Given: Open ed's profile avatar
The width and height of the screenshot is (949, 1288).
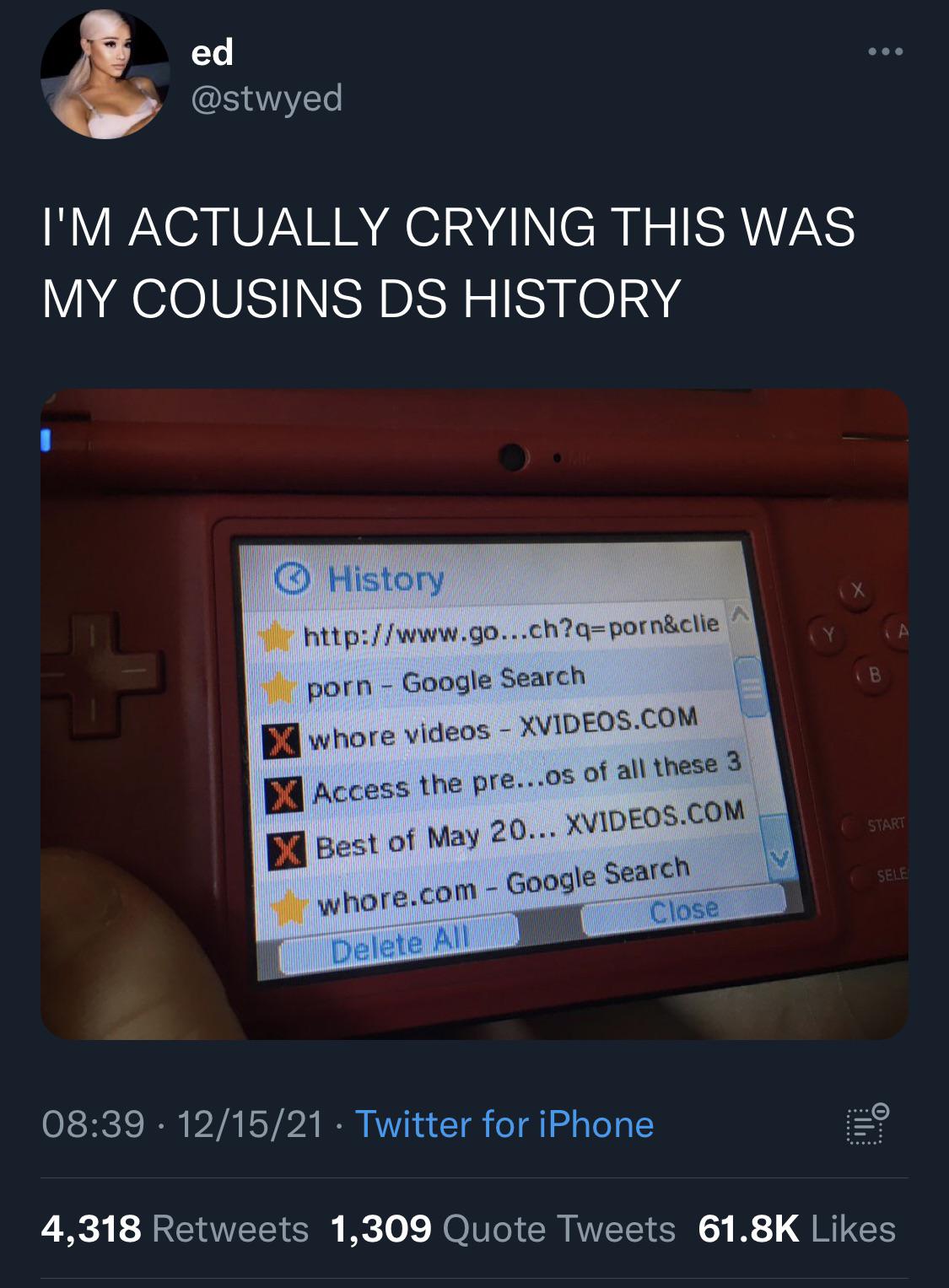Looking at the screenshot, I should tap(105, 74).
